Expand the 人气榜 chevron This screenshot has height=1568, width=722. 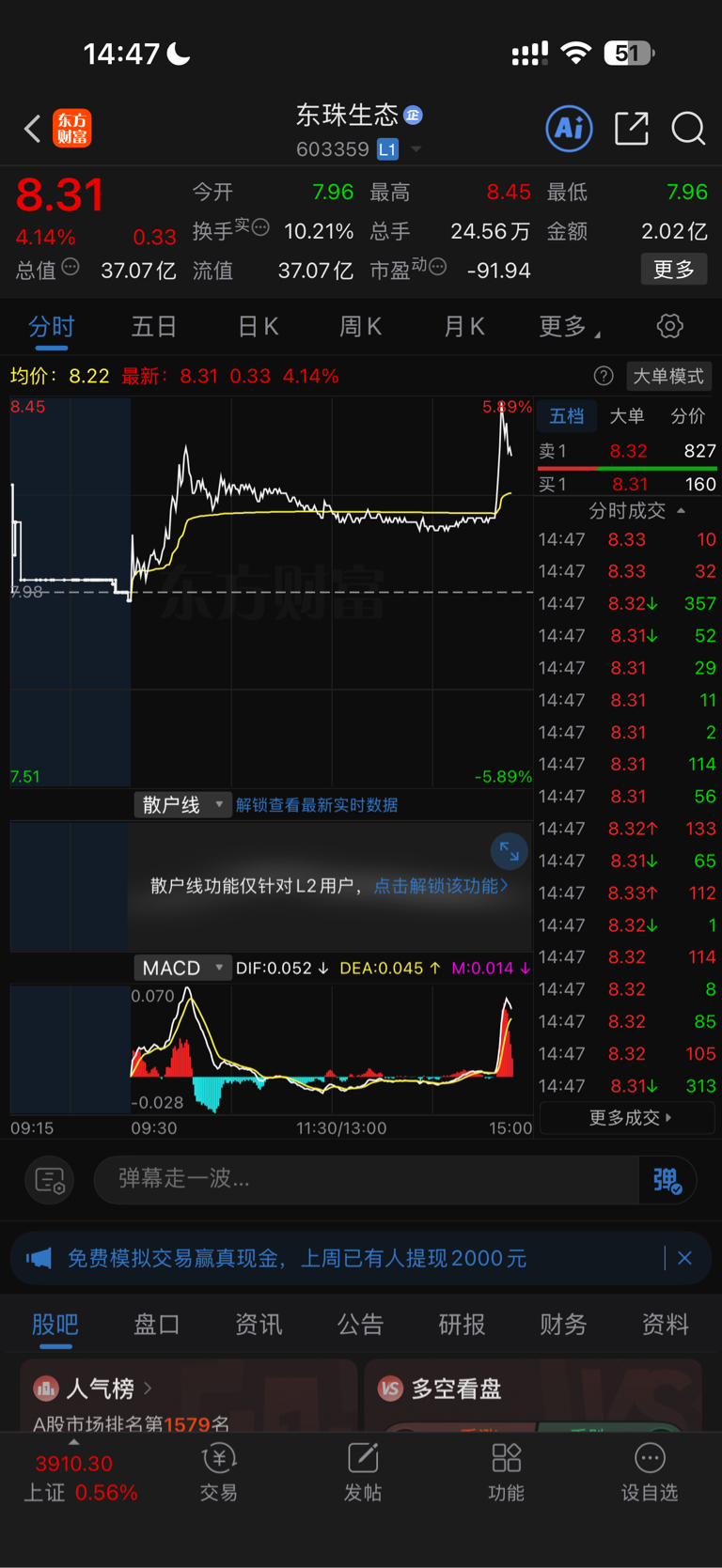(x=148, y=1388)
